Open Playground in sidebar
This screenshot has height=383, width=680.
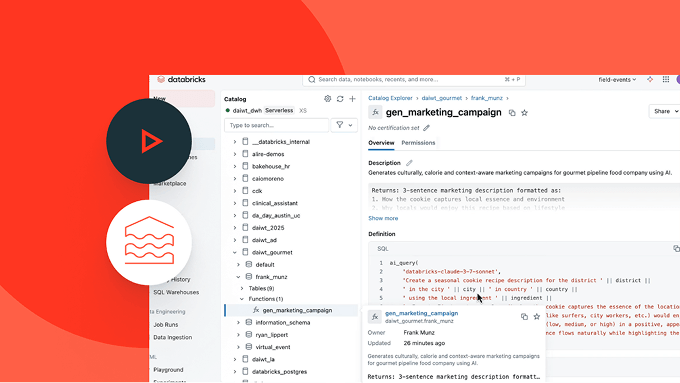pyautogui.click(x=168, y=370)
